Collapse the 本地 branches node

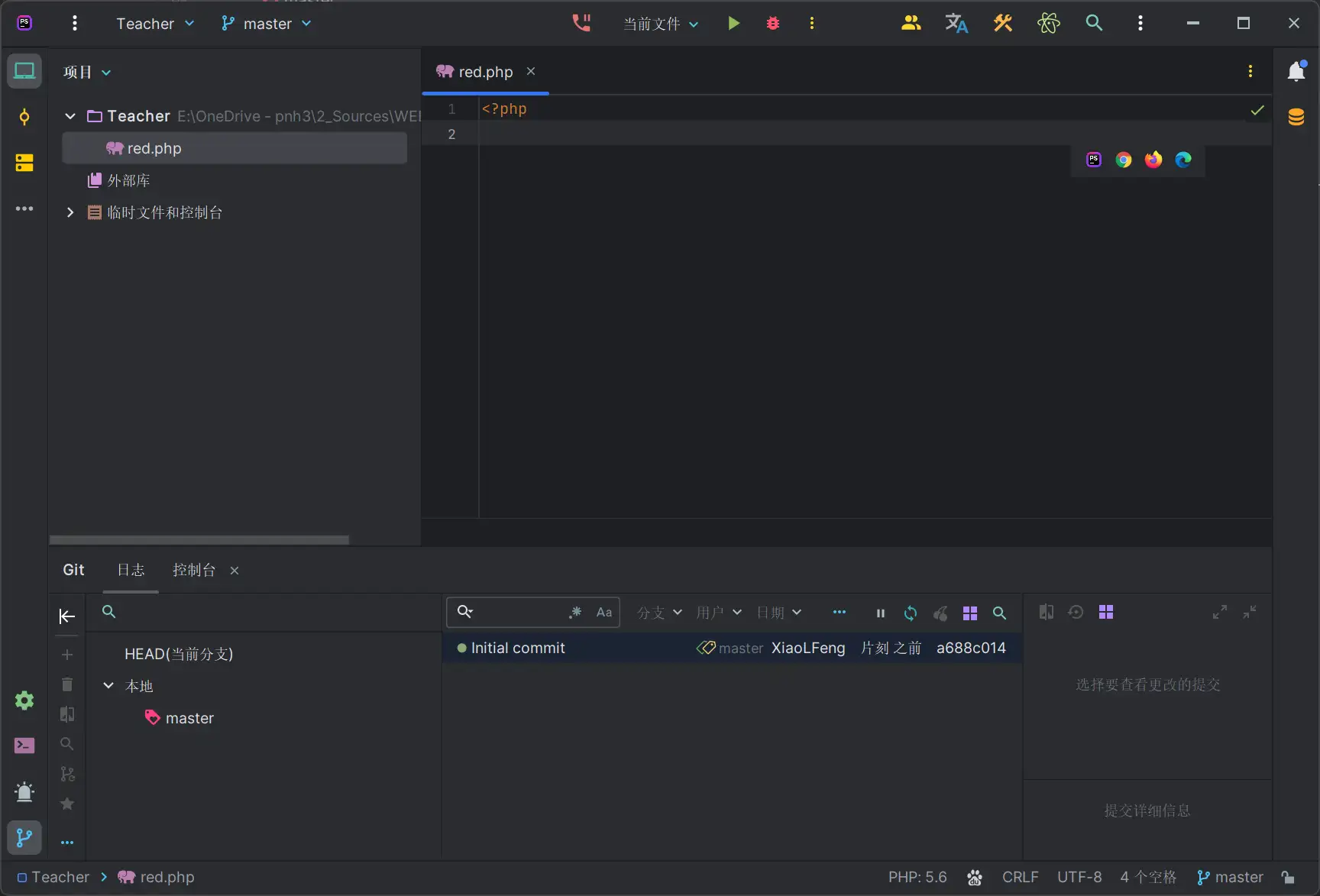pyautogui.click(x=108, y=686)
